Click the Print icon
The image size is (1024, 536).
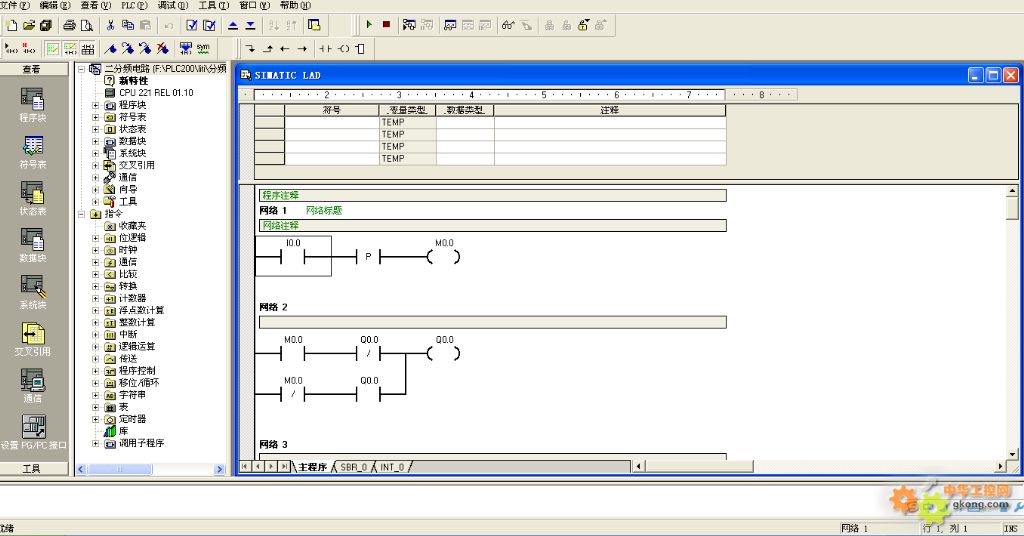click(69, 25)
